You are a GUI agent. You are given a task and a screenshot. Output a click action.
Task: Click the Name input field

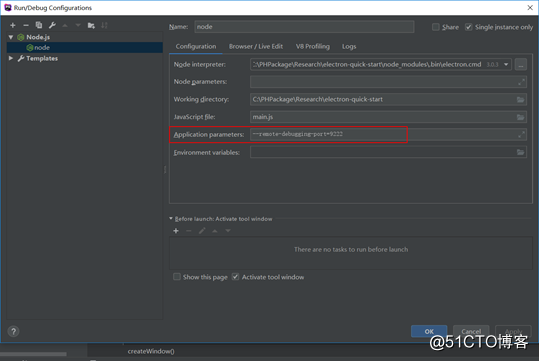304,27
